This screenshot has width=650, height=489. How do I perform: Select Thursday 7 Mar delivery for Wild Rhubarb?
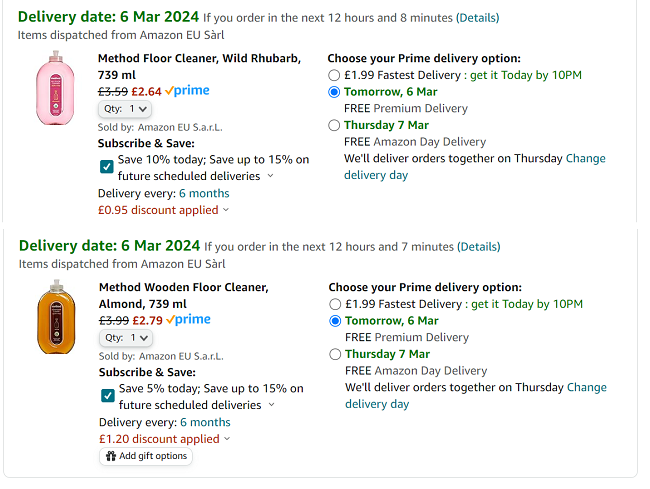tap(334, 125)
